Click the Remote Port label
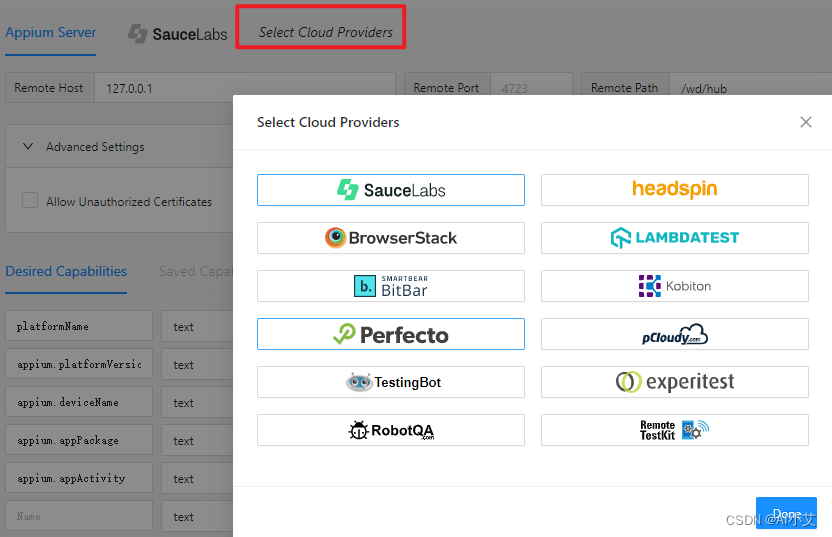 [x=446, y=88]
